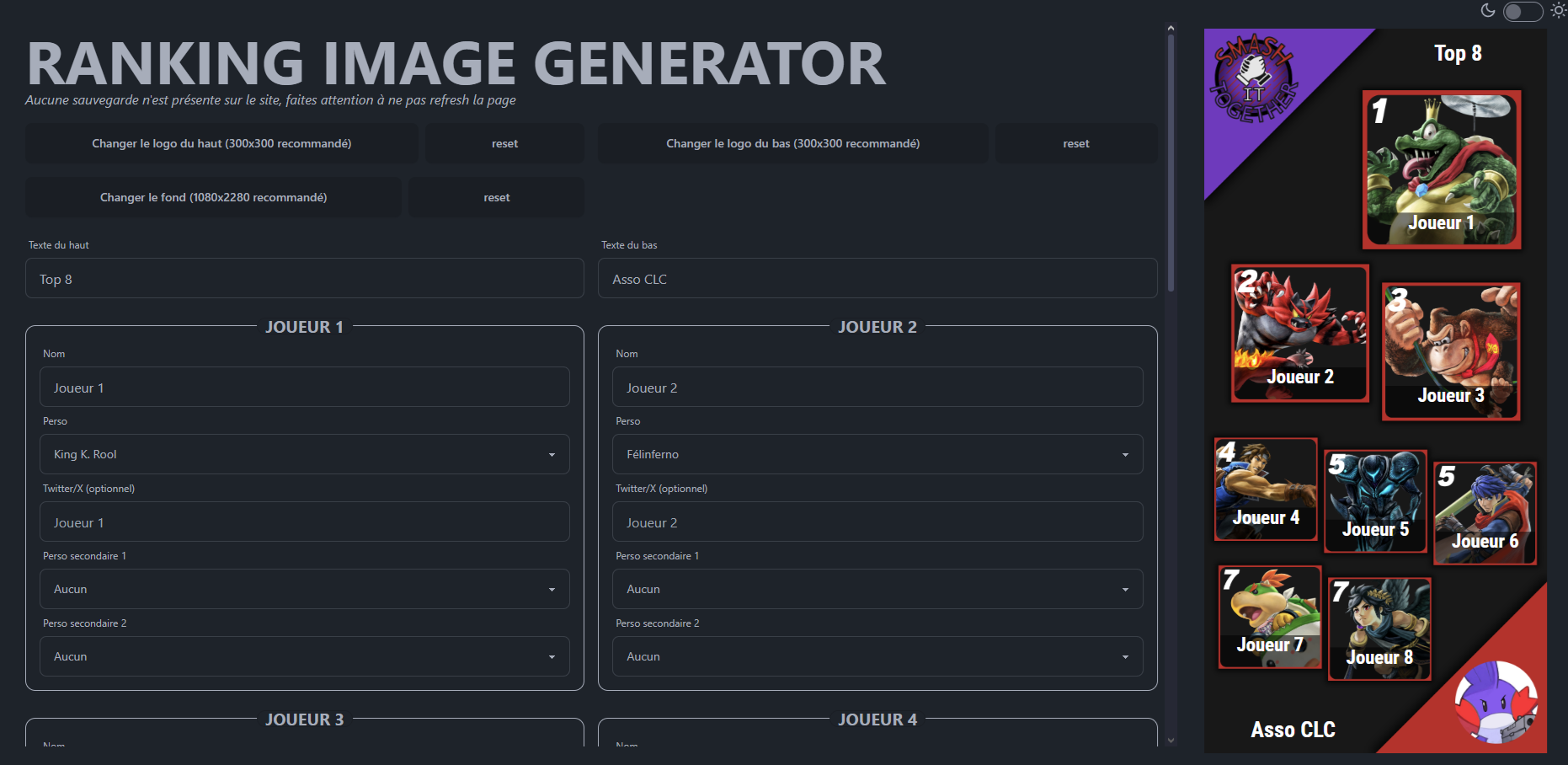Select the King K. Rool Joueur 1 card
Image resolution: width=1568 pixels, height=765 pixels.
tap(1442, 169)
